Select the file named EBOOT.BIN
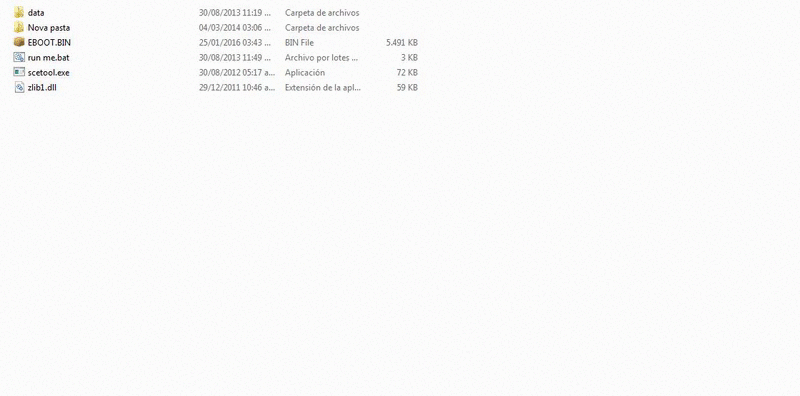Image resolution: width=800 pixels, height=396 pixels. (x=49, y=42)
